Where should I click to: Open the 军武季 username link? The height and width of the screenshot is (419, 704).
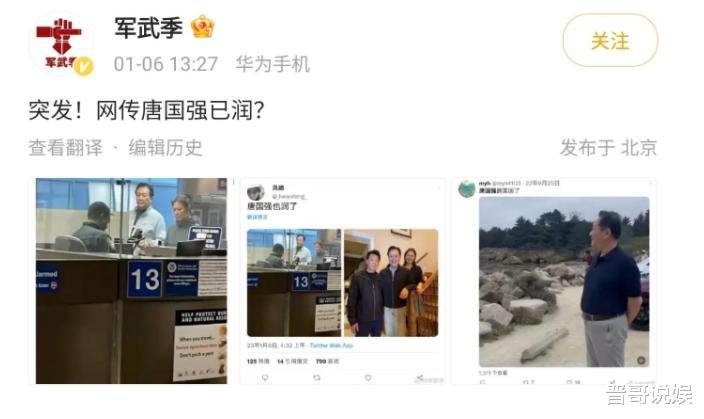(x=149, y=27)
